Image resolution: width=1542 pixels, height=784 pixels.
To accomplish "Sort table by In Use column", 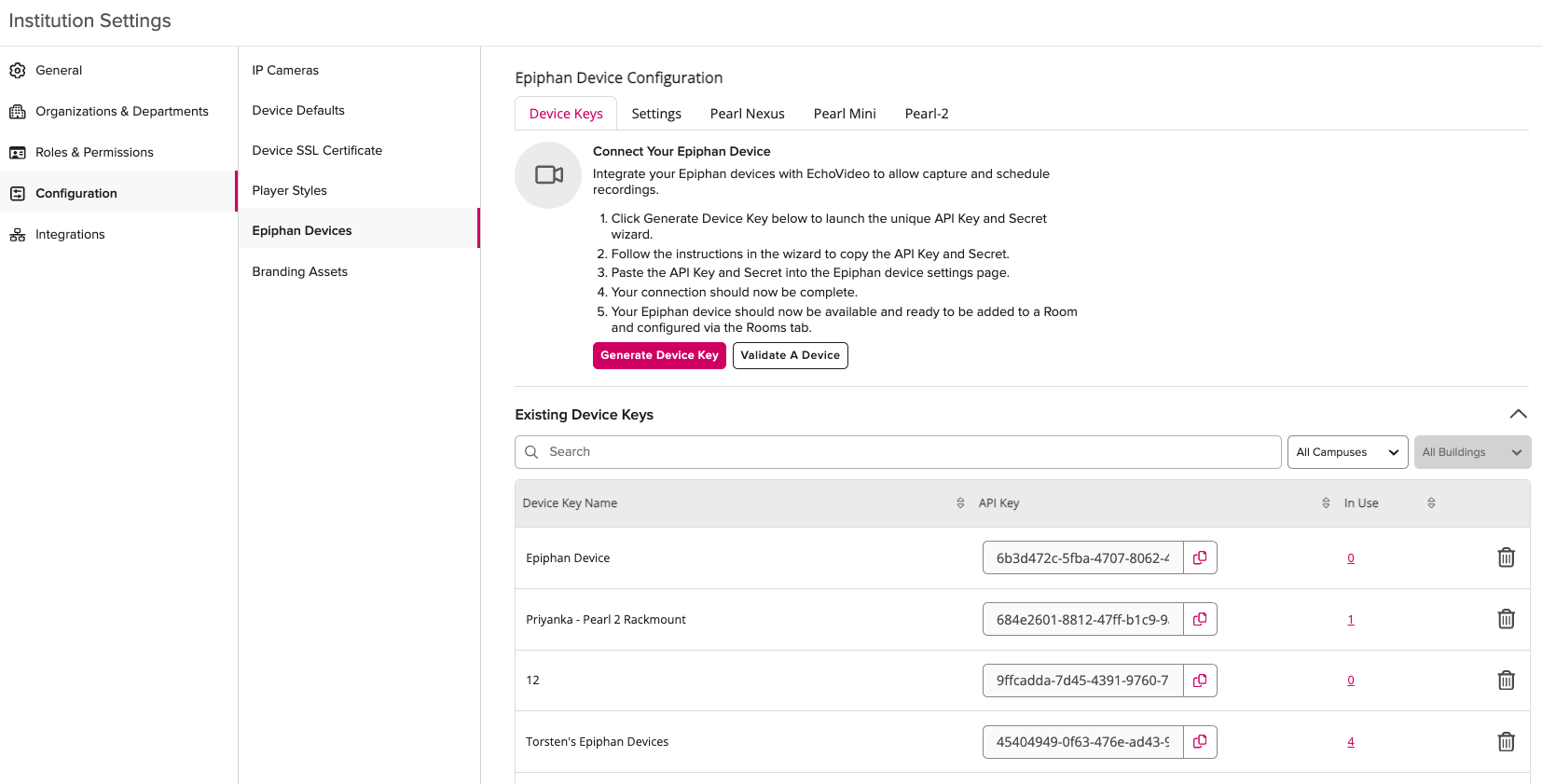I will 1431,503.
